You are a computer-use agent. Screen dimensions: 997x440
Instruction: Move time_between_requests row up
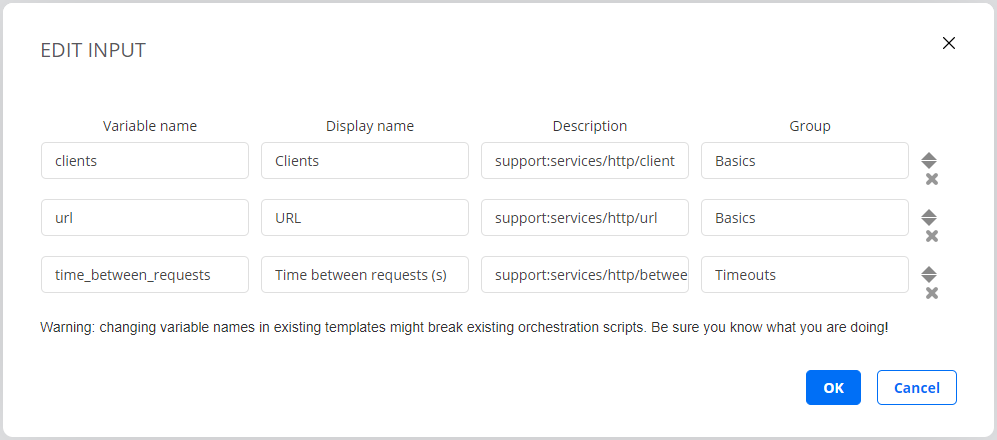click(x=929, y=270)
